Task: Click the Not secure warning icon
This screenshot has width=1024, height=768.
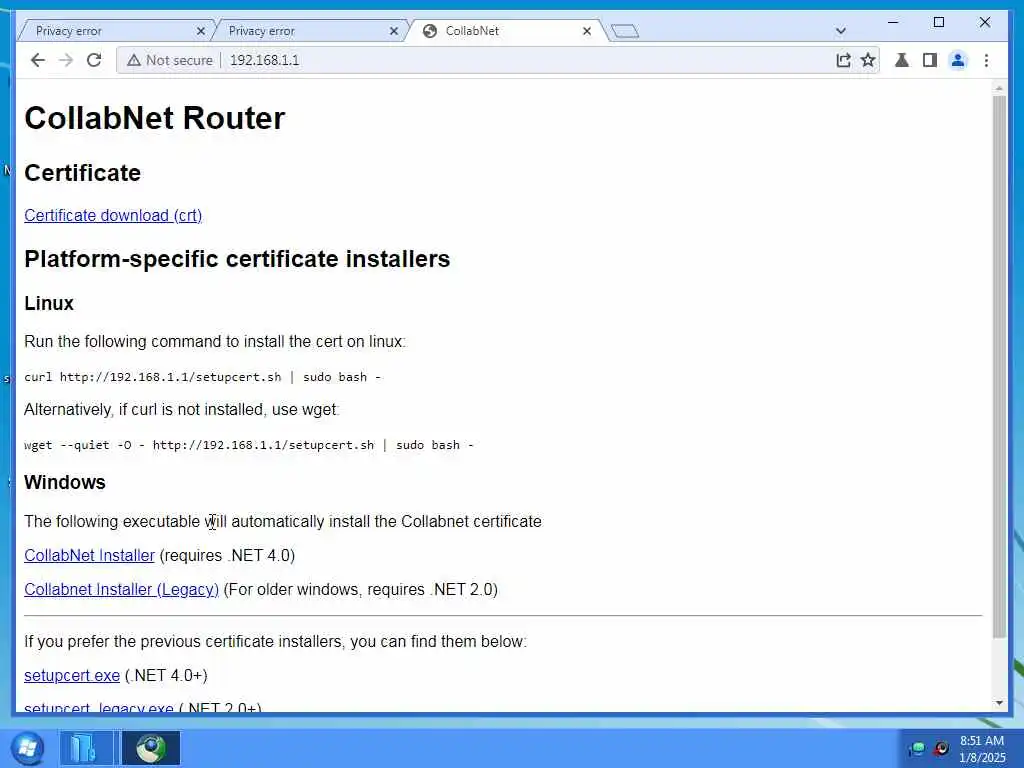Action: pos(134,60)
